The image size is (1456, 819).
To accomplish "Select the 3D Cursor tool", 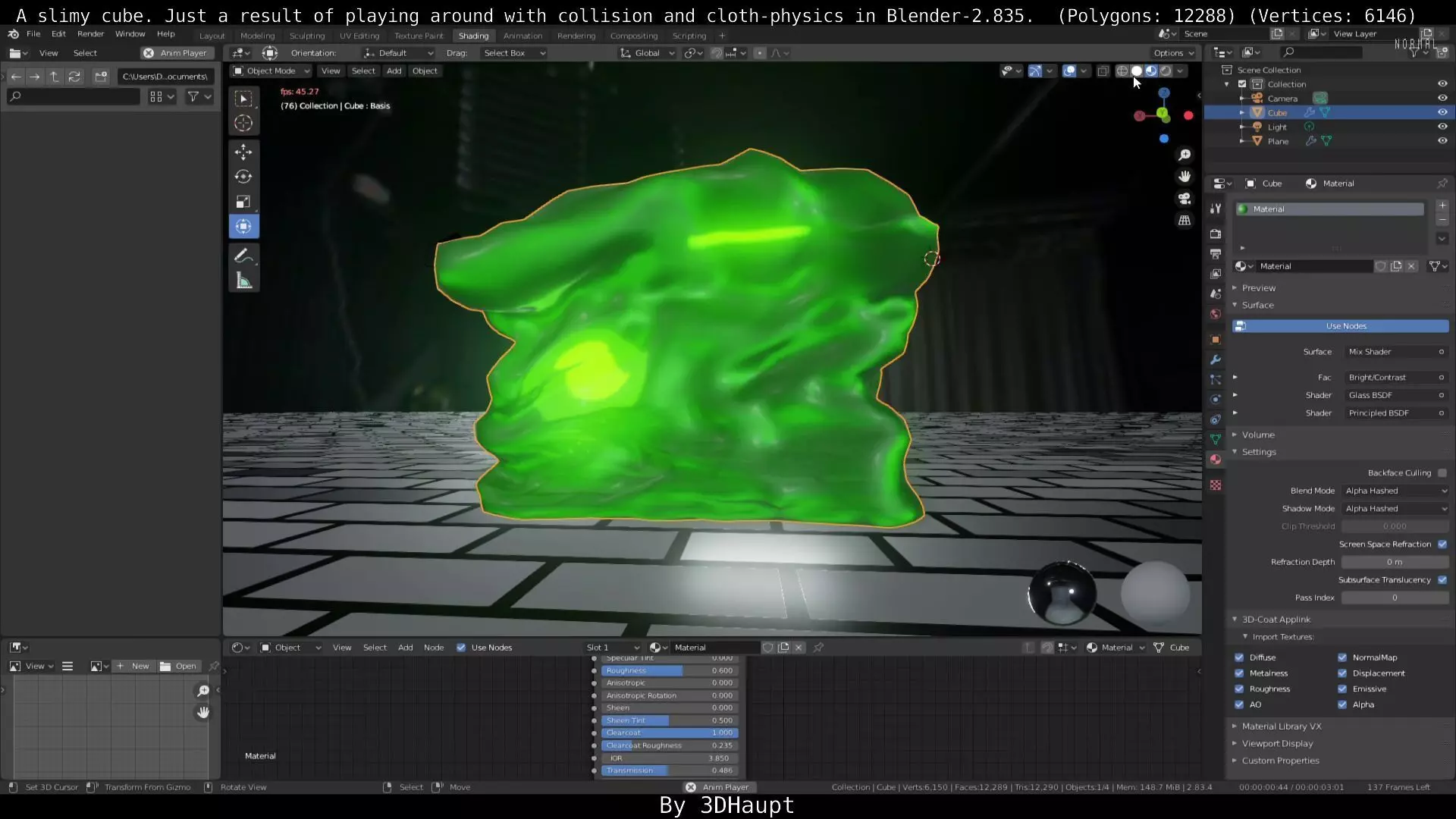I will [243, 123].
